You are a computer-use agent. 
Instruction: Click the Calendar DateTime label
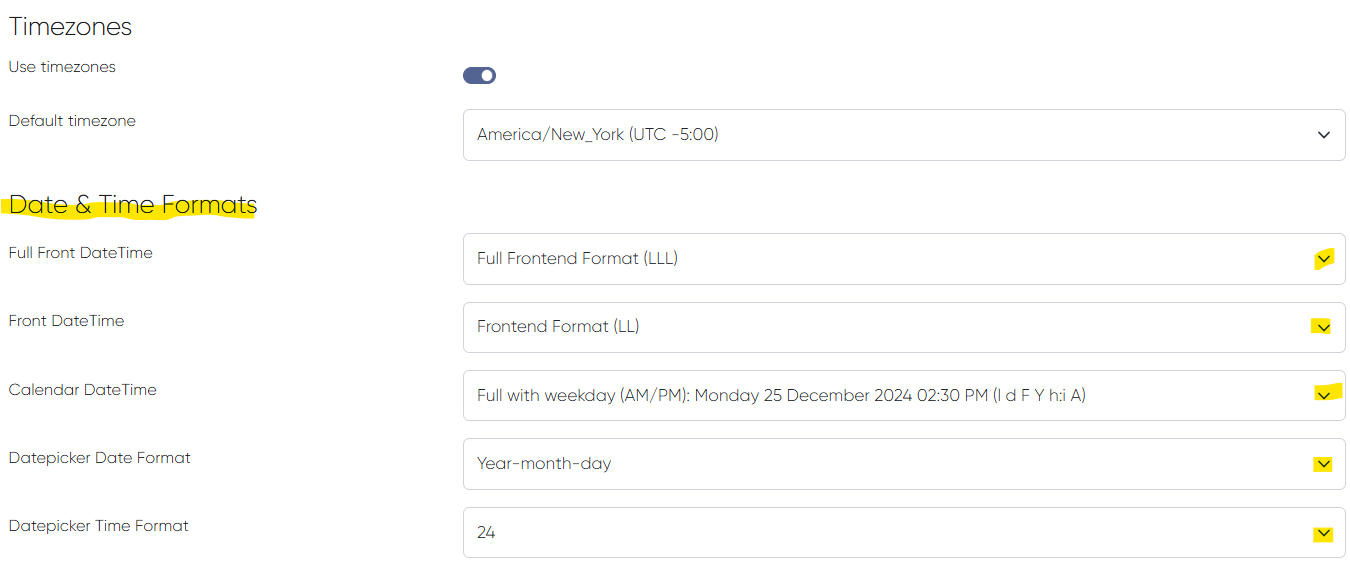point(83,390)
